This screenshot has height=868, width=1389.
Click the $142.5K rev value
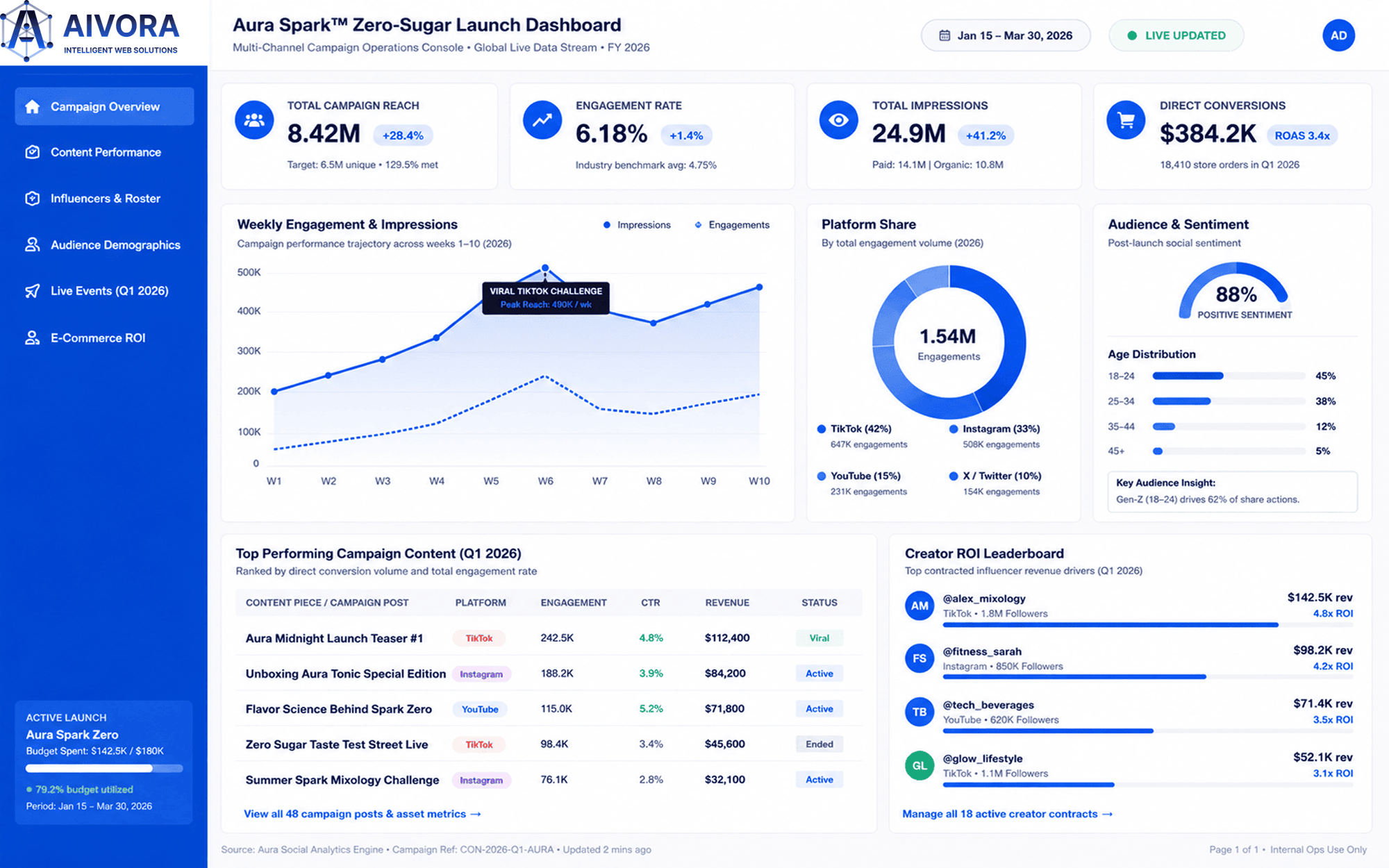(x=1320, y=597)
